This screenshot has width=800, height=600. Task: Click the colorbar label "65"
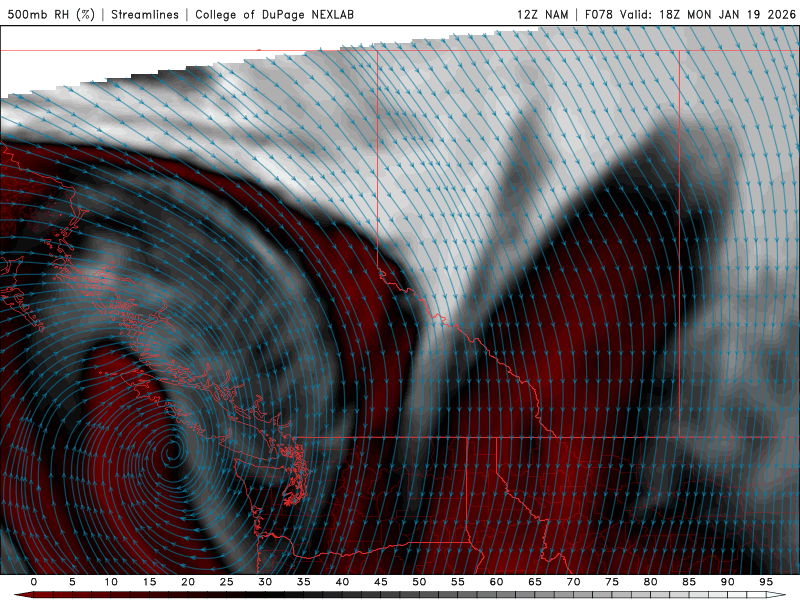(535, 582)
